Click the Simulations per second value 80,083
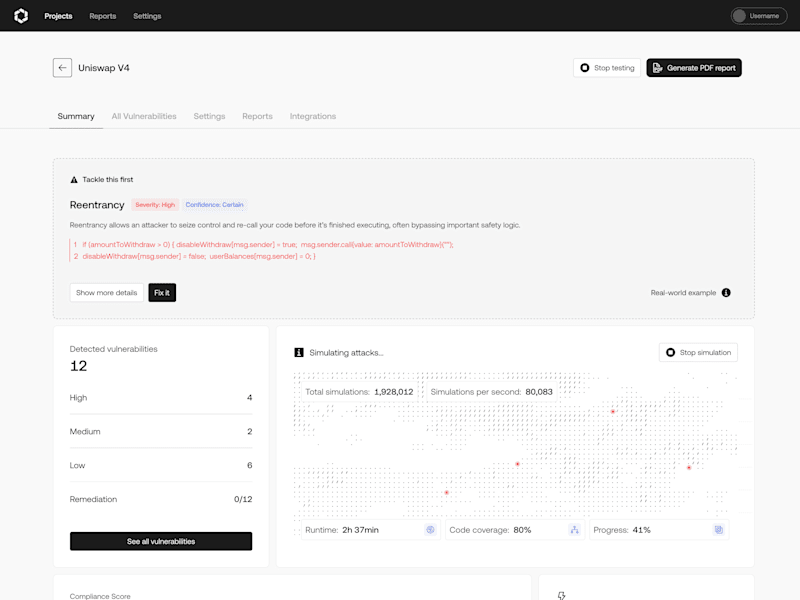800x600 pixels. (539, 392)
